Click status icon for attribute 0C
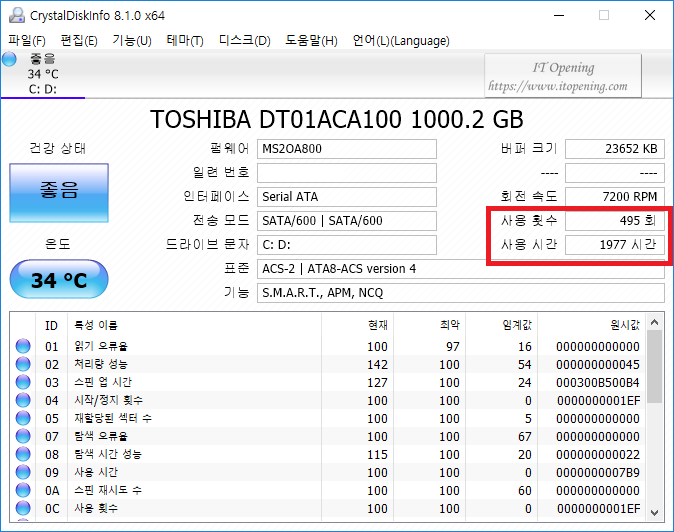Screen dimensions: 674x532 (x=23, y=508)
